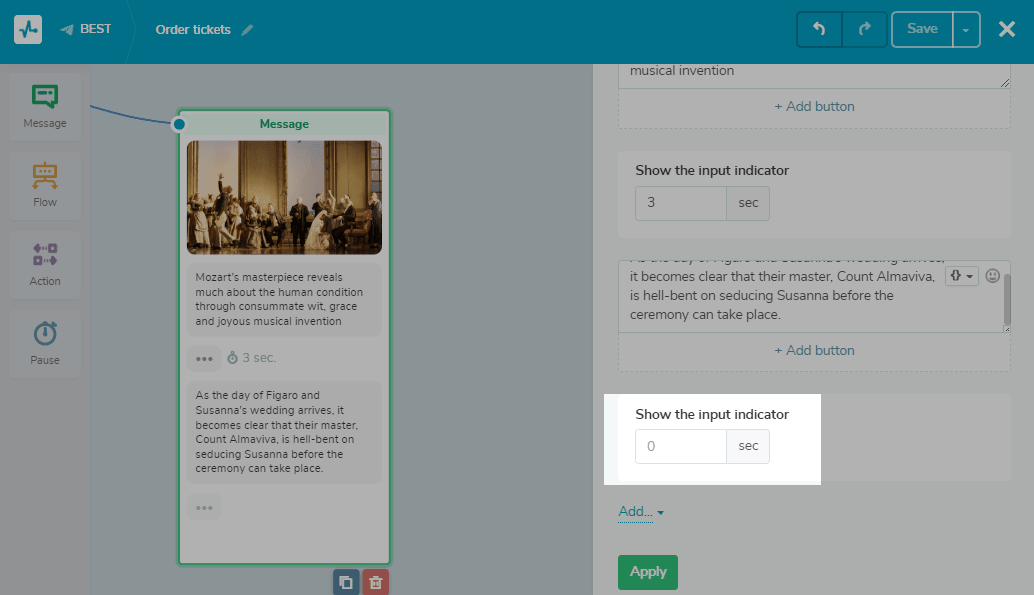Open the Add... dropdown
The height and width of the screenshot is (595, 1034).
click(641, 511)
